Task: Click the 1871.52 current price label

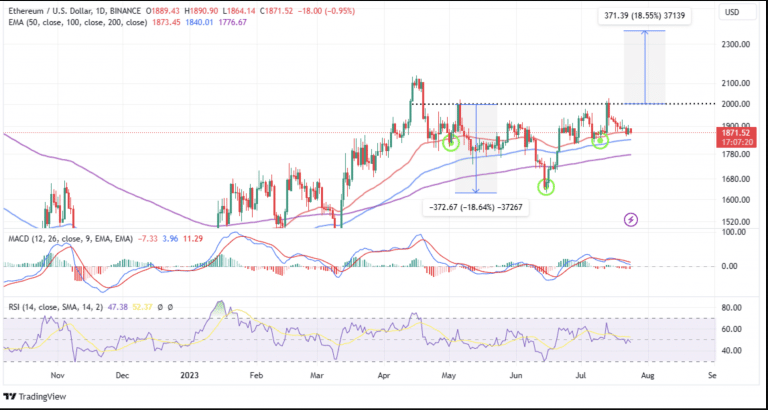Action: (x=736, y=130)
